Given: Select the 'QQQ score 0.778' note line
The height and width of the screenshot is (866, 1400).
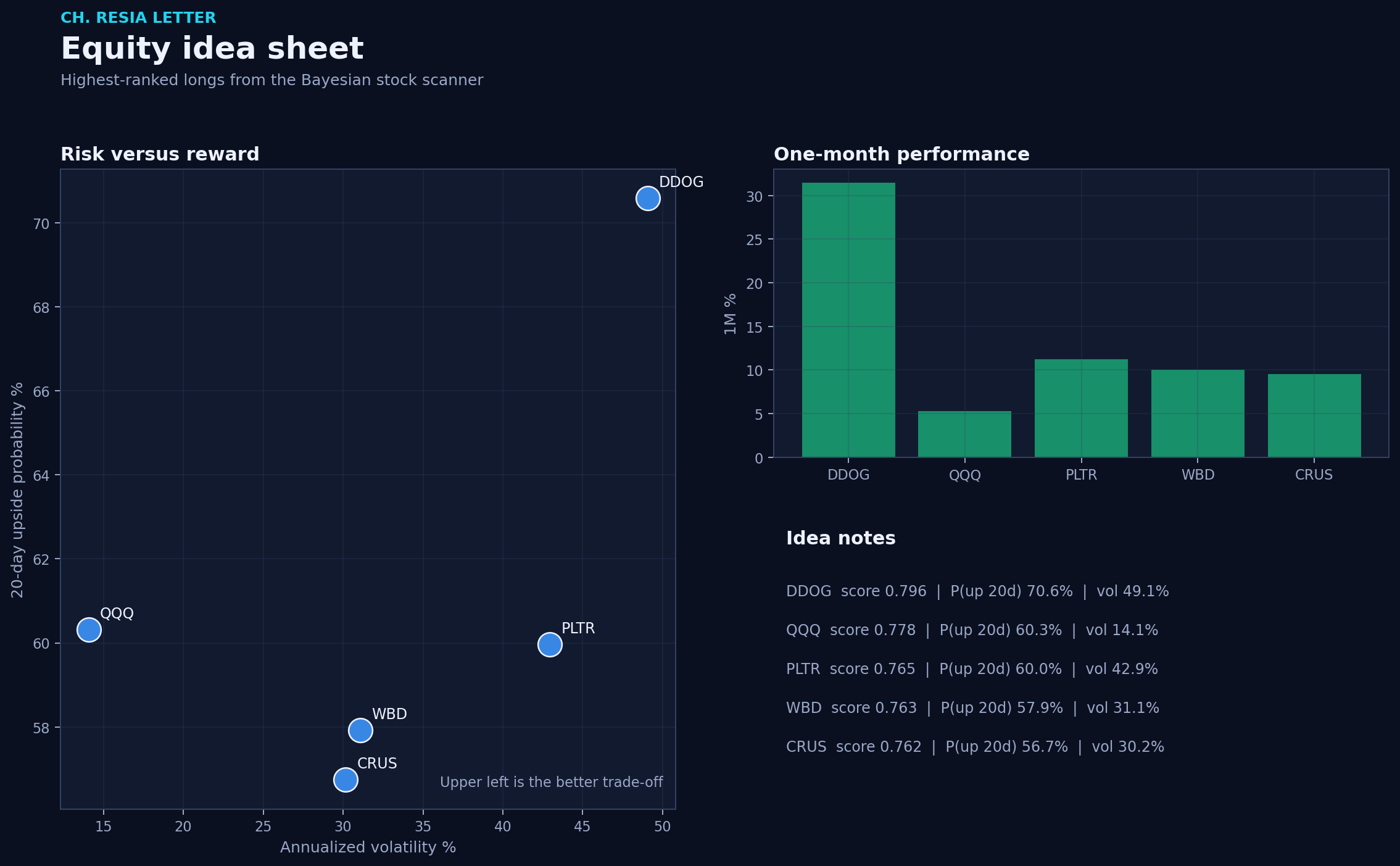Looking at the screenshot, I should (972, 630).
